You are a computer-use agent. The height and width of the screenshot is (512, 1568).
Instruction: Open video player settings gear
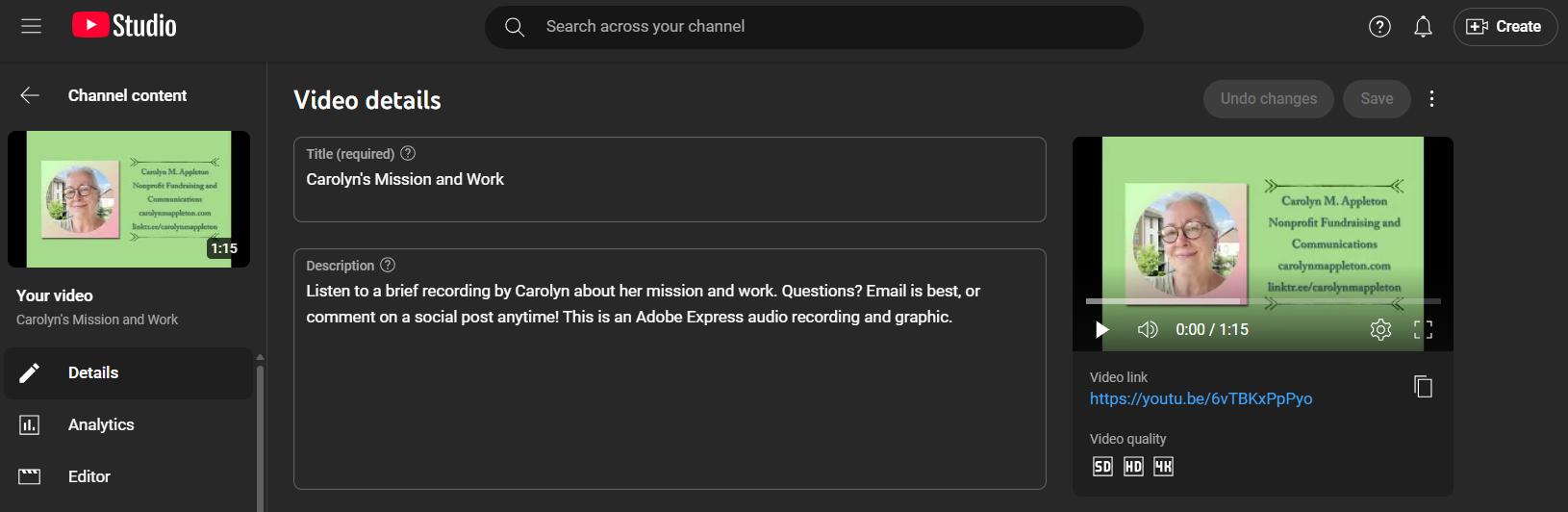point(1380,329)
